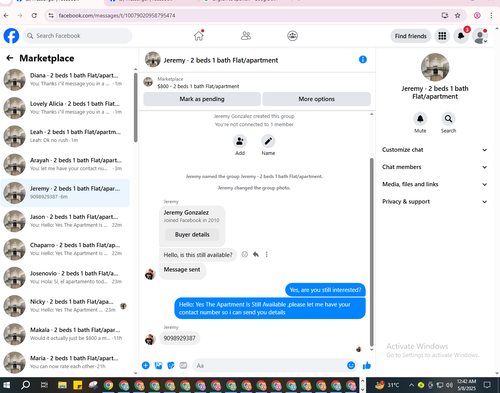Expand Customize chat section
Screen dimensions: 500x393
click(x=435, y=150)
